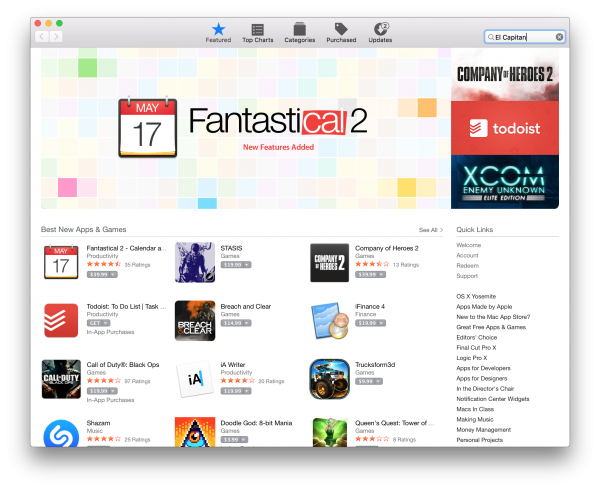Click See All for Best New Apps

pyautogui.click(x=431, y=230)
